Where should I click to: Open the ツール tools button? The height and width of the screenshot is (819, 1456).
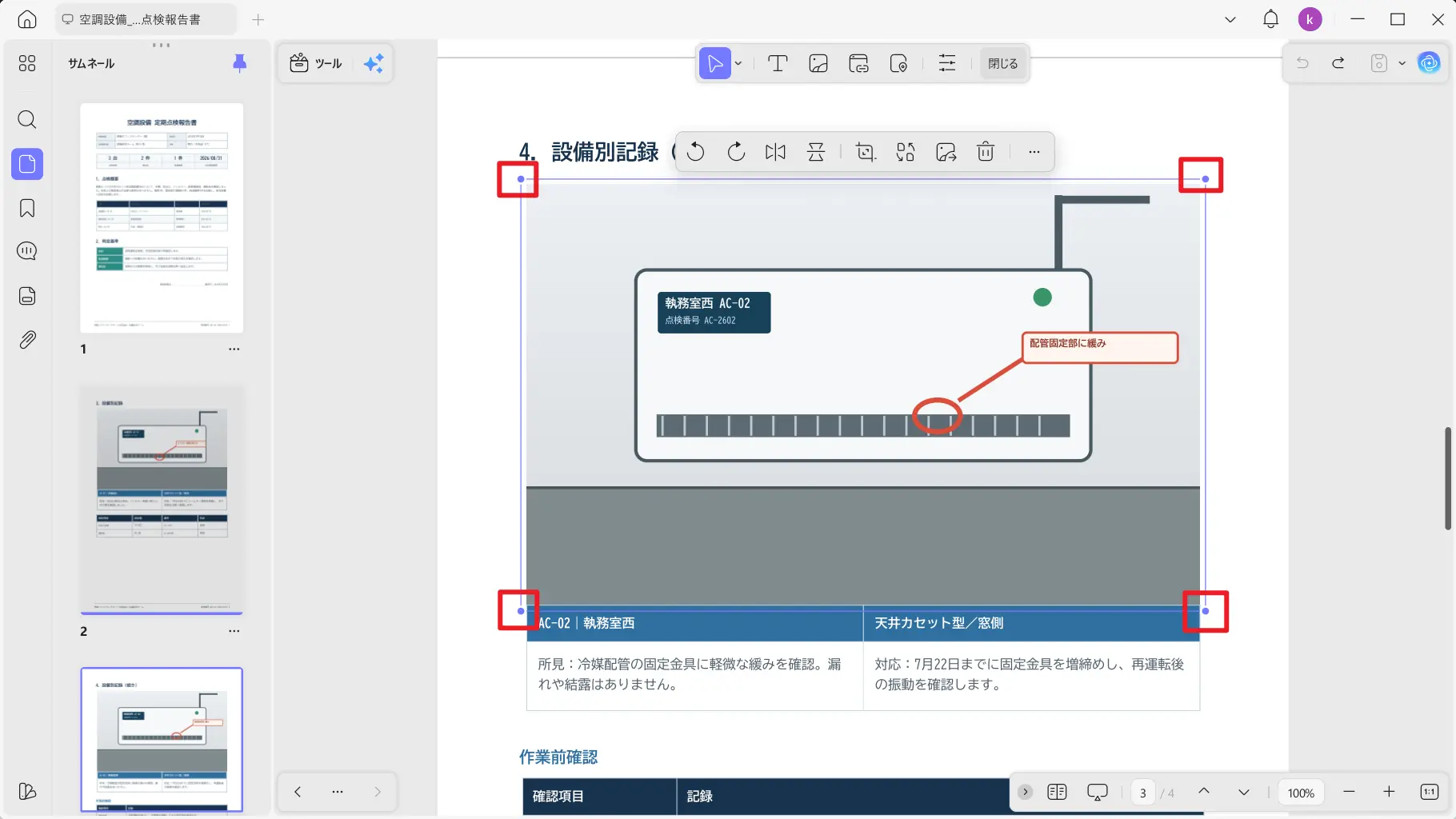(316, 63)
